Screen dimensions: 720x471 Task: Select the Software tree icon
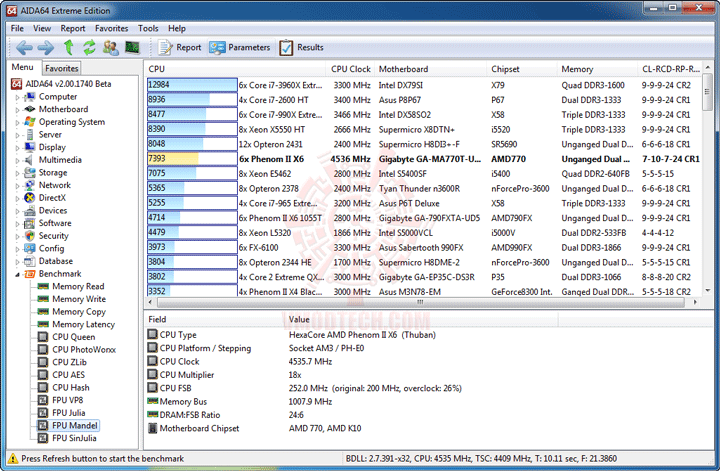coord(30,223)
